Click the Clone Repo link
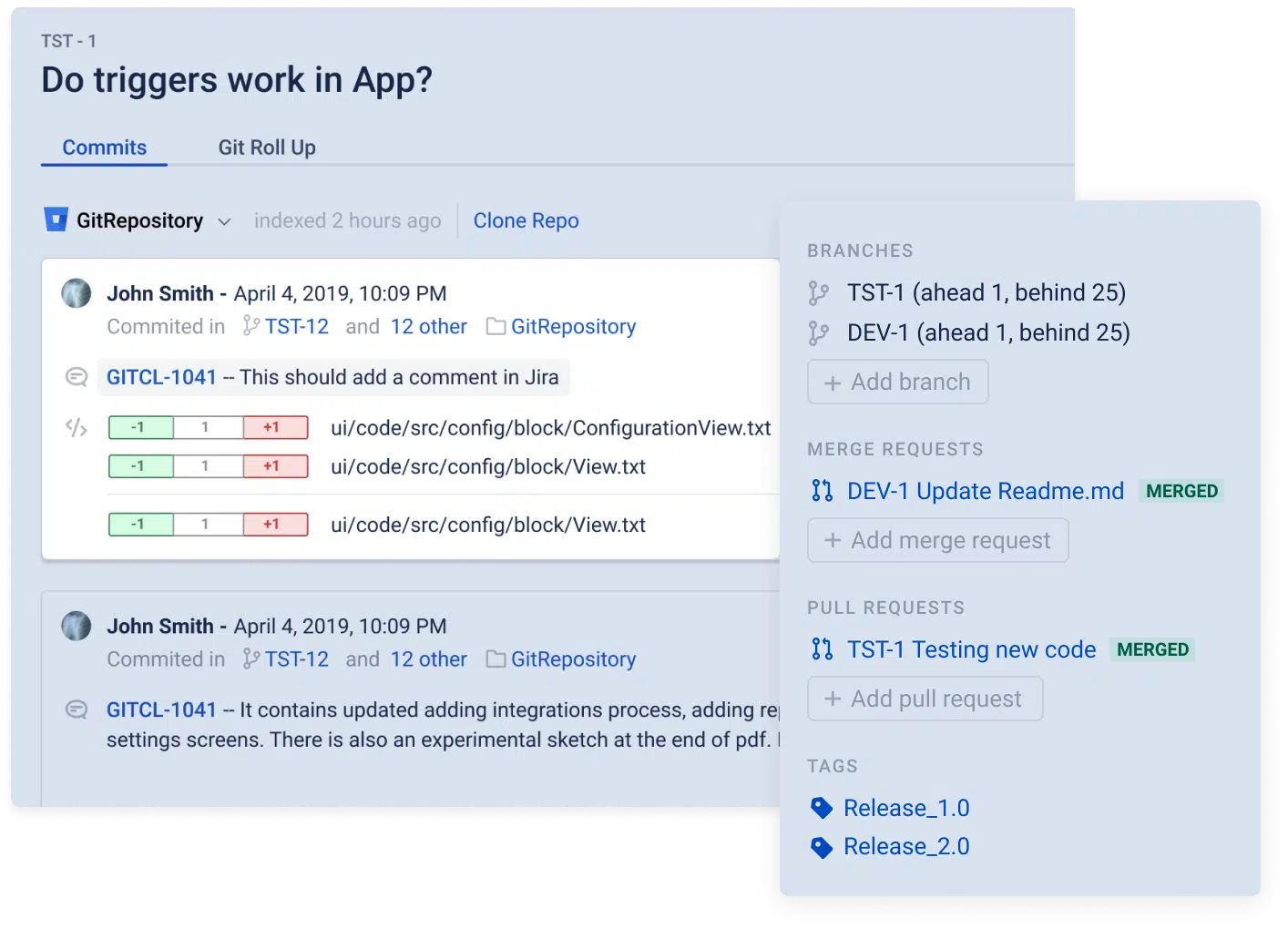1288x929 pixels. (x=526, y=220)
